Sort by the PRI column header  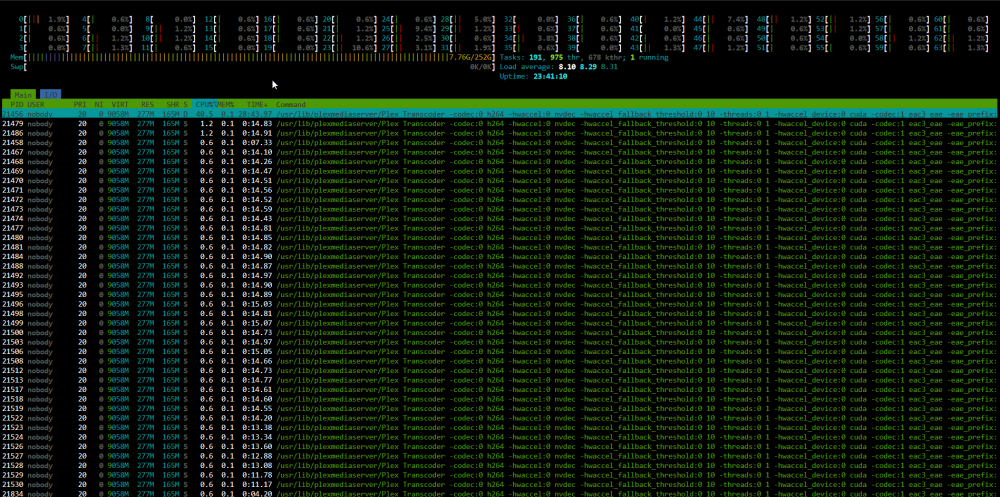pos(80,104)
